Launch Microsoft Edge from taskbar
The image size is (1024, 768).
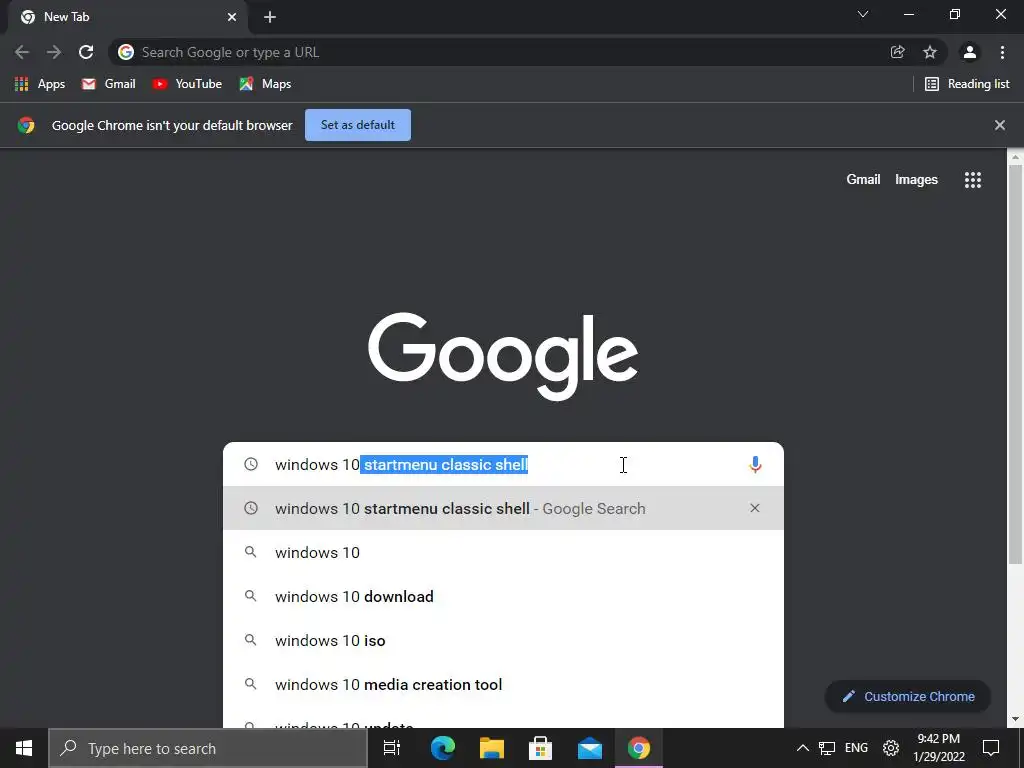click(443, 748)
